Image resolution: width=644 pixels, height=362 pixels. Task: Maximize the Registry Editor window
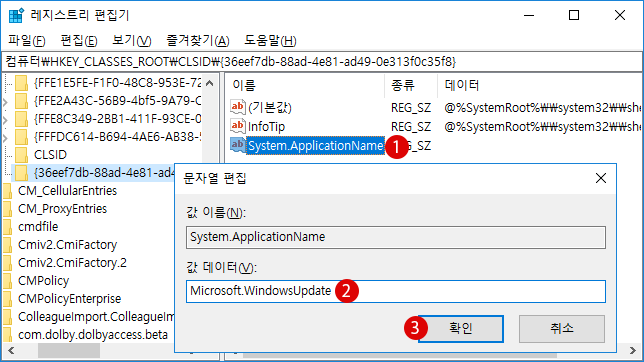coord(574,16)
